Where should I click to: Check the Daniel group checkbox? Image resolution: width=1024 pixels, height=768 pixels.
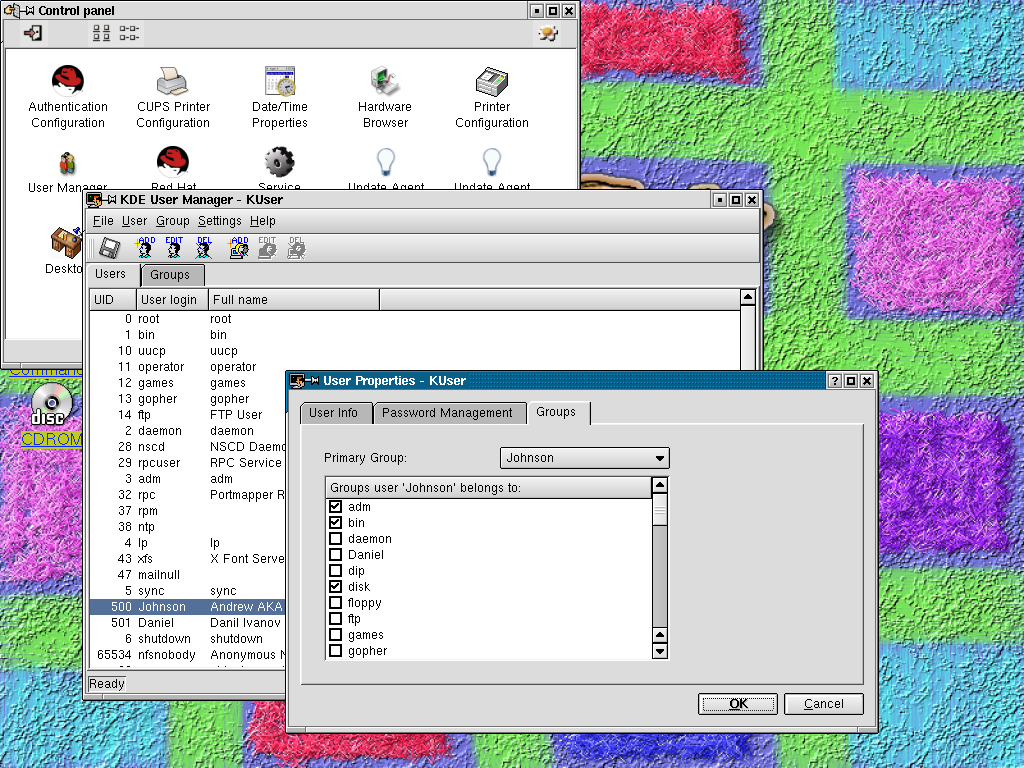click(x=336, y=554)
